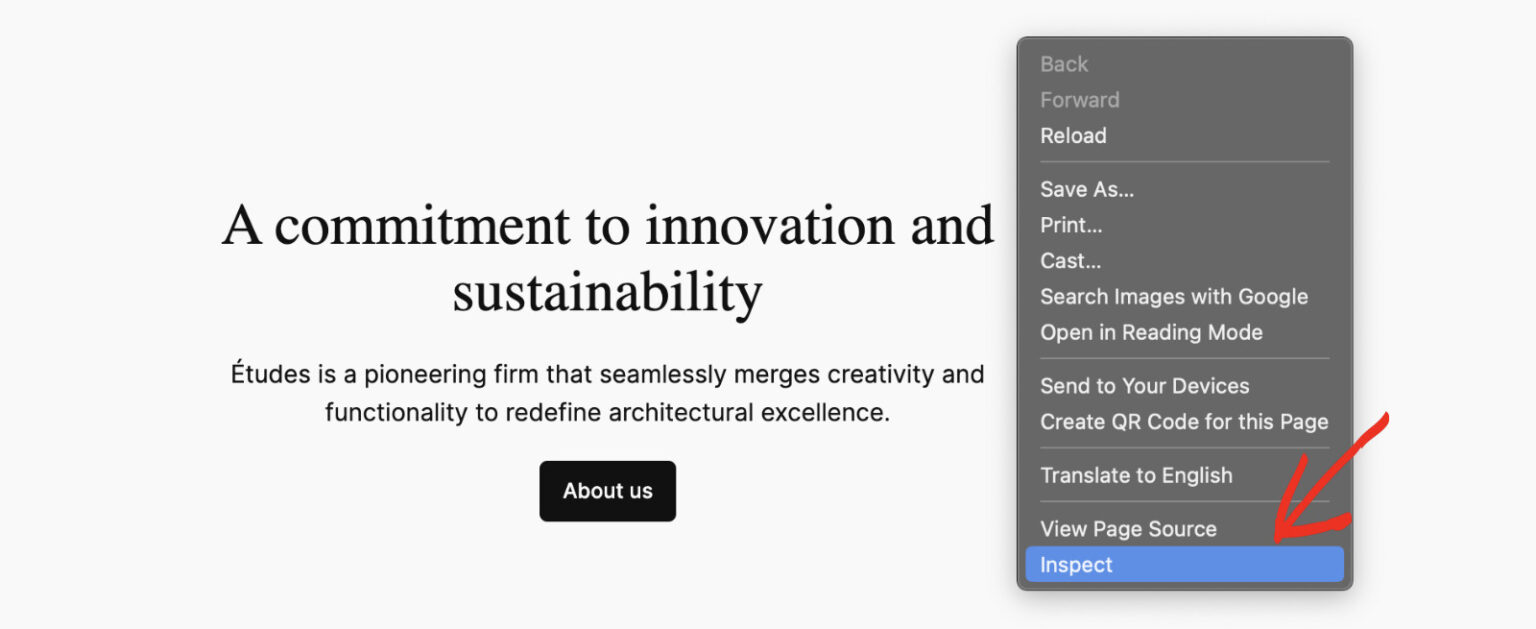This screenshot has width=1536, height=629.
Task: Click the word "innovation" in the heading
Action: click(x=770, y=225)
